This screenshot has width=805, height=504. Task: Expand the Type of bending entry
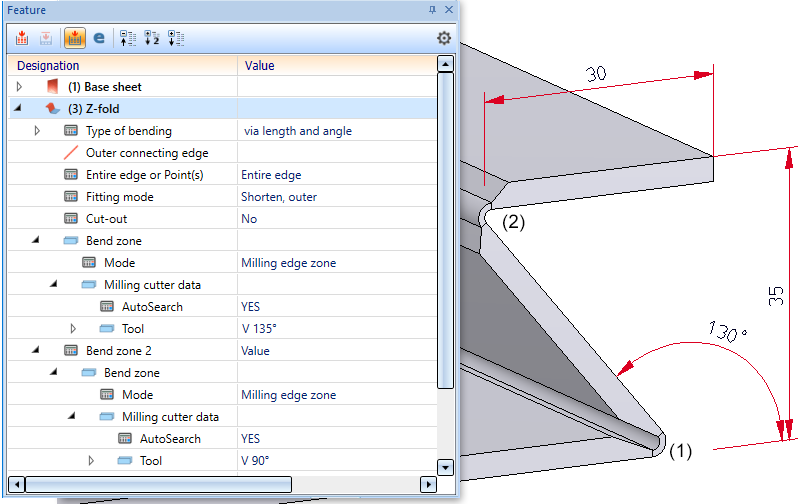pyautogui.click(x=37, y=131)
